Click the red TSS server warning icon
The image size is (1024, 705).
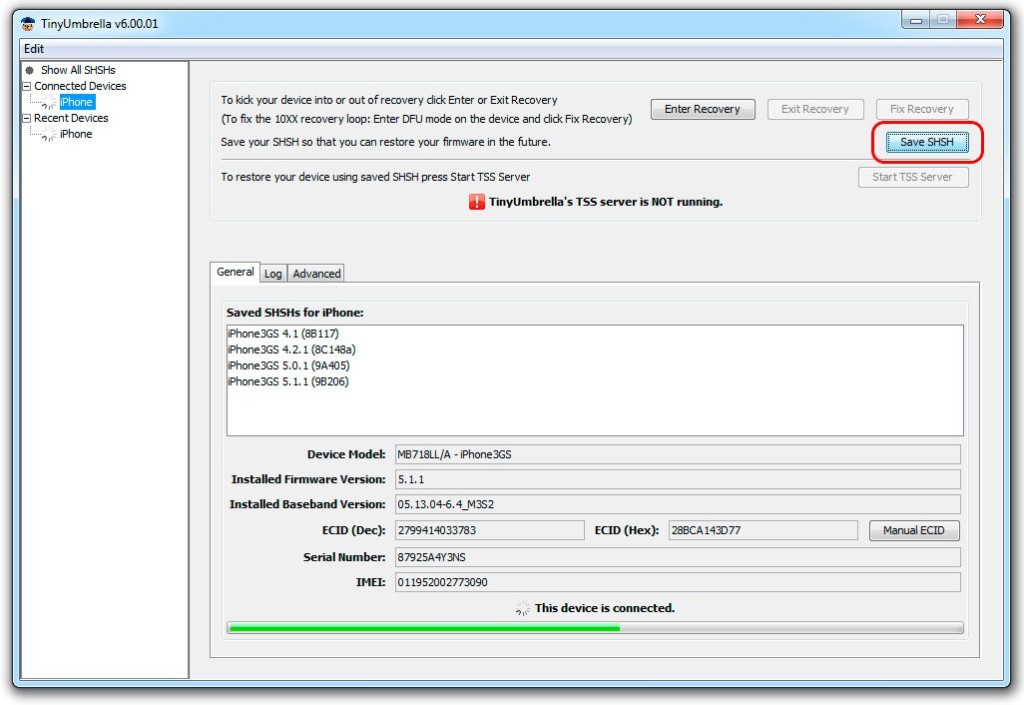(x=476, y=202)
